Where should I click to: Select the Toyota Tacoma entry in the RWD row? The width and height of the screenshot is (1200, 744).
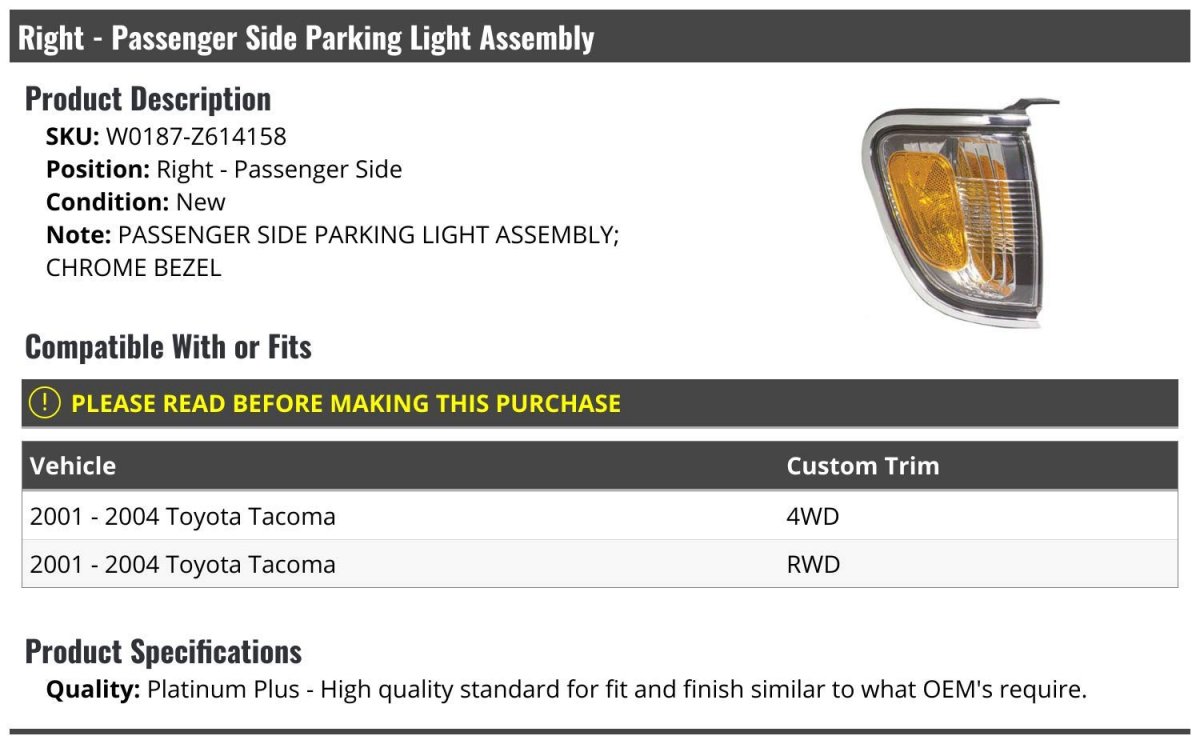[183, 565]
